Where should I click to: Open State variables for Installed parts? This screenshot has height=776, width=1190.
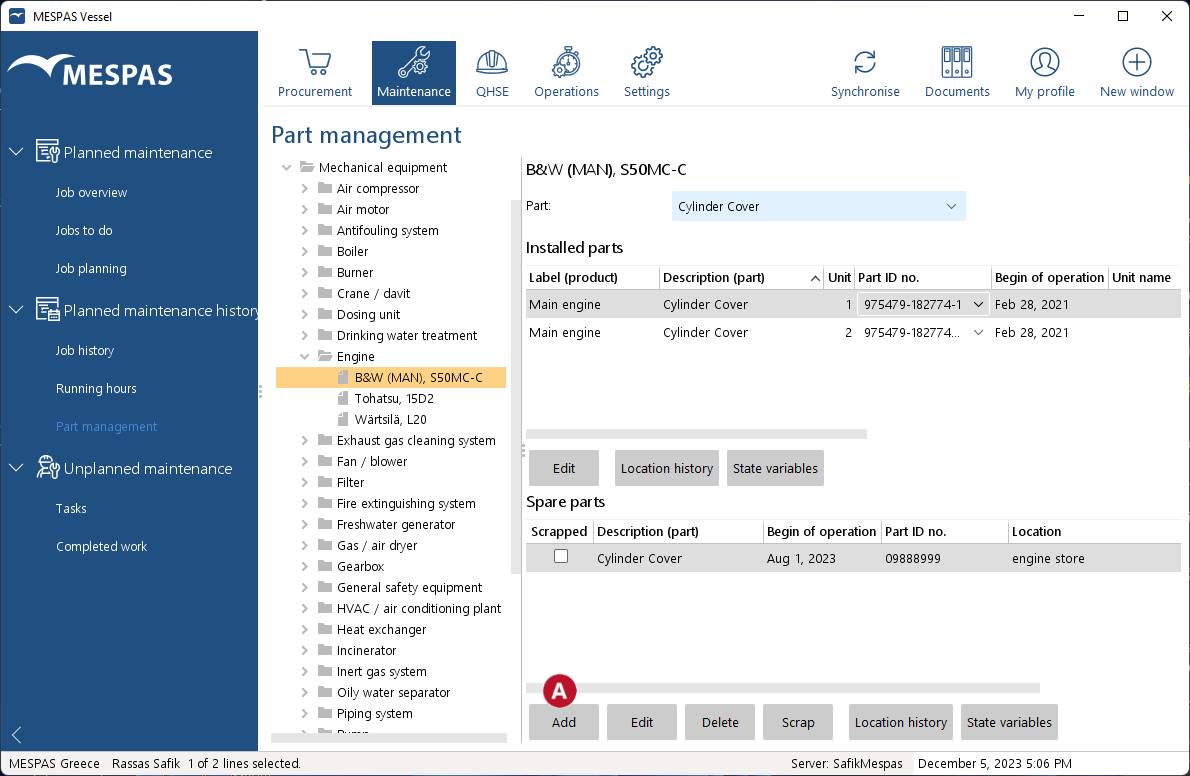775,468
